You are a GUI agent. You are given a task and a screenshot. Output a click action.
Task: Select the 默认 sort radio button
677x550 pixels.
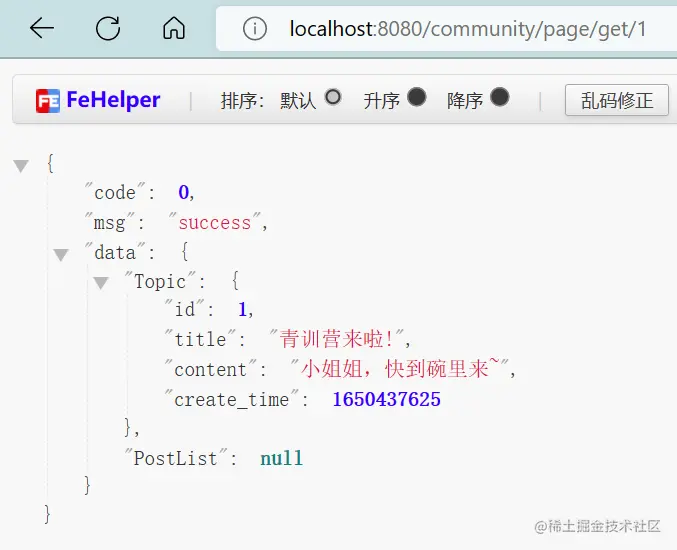pyautogui.click(x=333, y=97)
